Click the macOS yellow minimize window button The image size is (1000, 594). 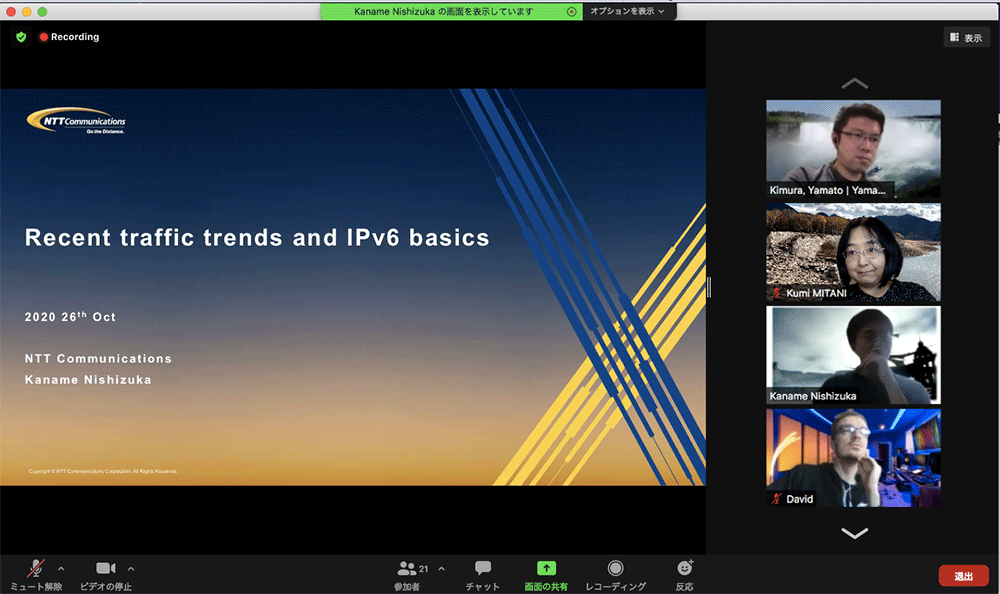pyautogui.click(x=26, y=11)
